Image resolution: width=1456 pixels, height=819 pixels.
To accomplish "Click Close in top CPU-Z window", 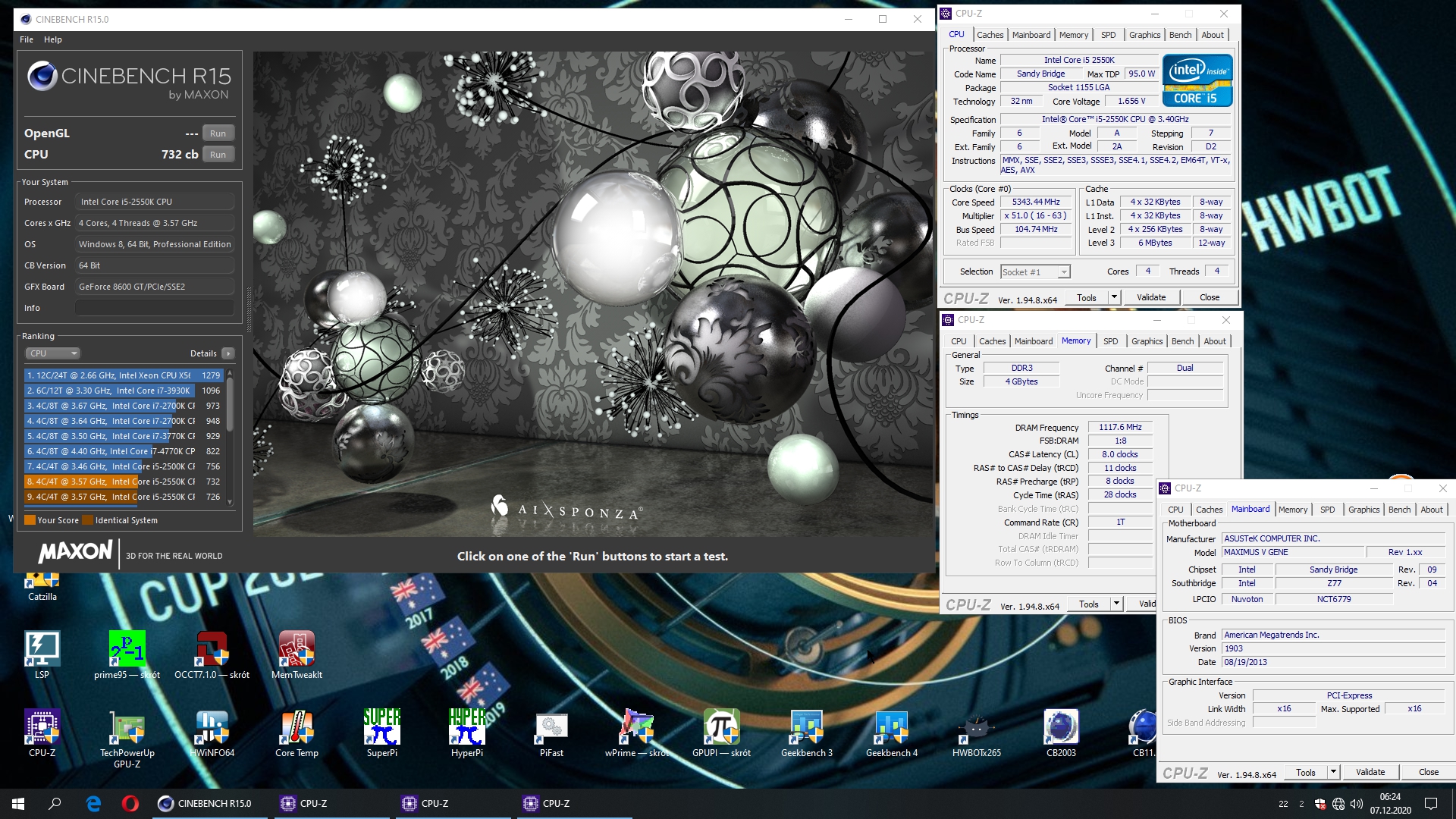I will point(1210,297).
